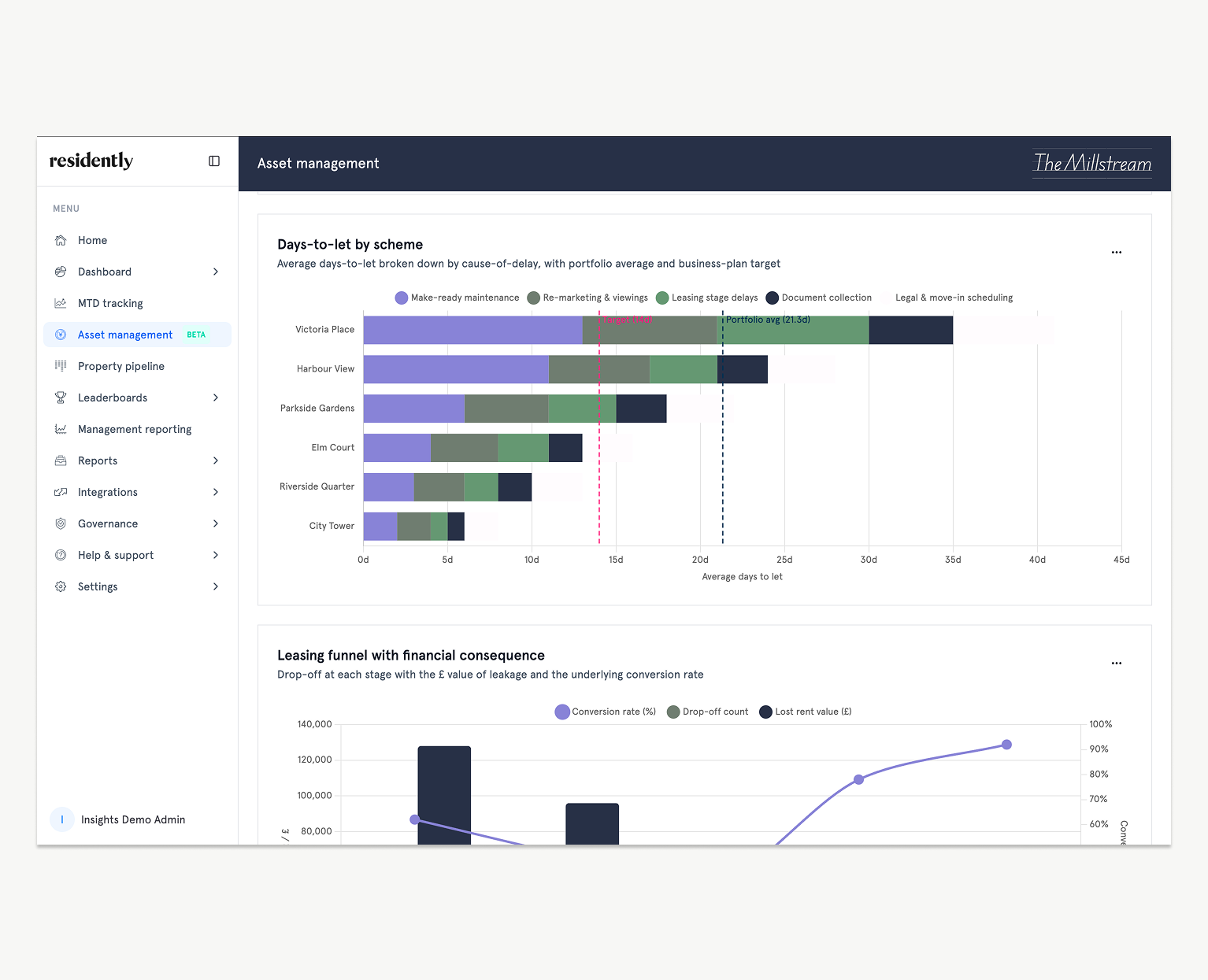
Task: Click the 90% conversion rate data point
Action: [1006, 745]
